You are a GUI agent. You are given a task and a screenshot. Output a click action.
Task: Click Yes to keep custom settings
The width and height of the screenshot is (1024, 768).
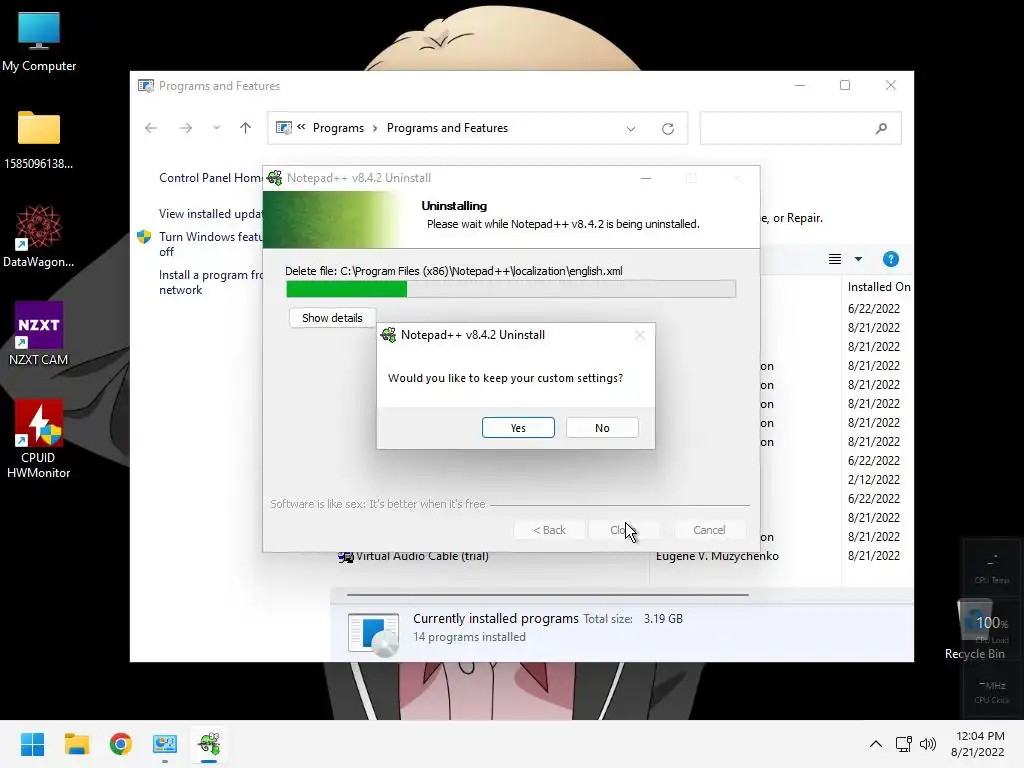click(518, 428)
